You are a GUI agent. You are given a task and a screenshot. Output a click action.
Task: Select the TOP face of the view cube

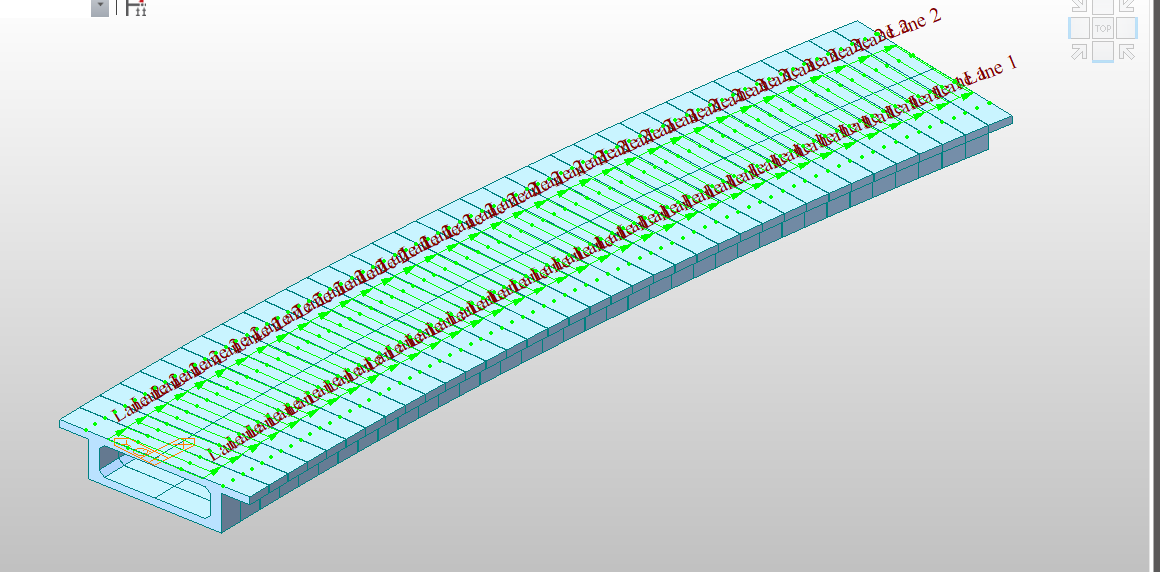coord(1102,28)
